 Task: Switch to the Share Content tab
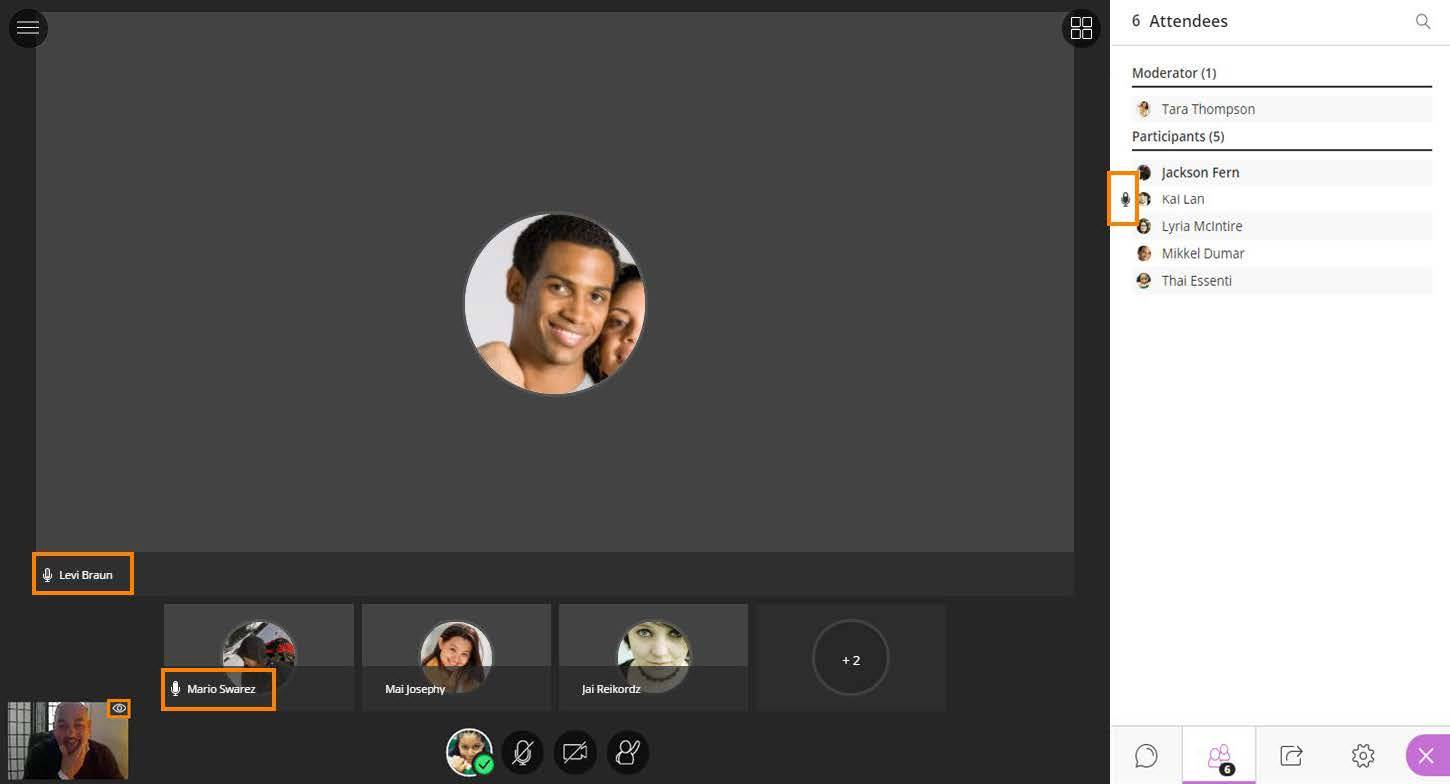click(x=1291, y=756)
